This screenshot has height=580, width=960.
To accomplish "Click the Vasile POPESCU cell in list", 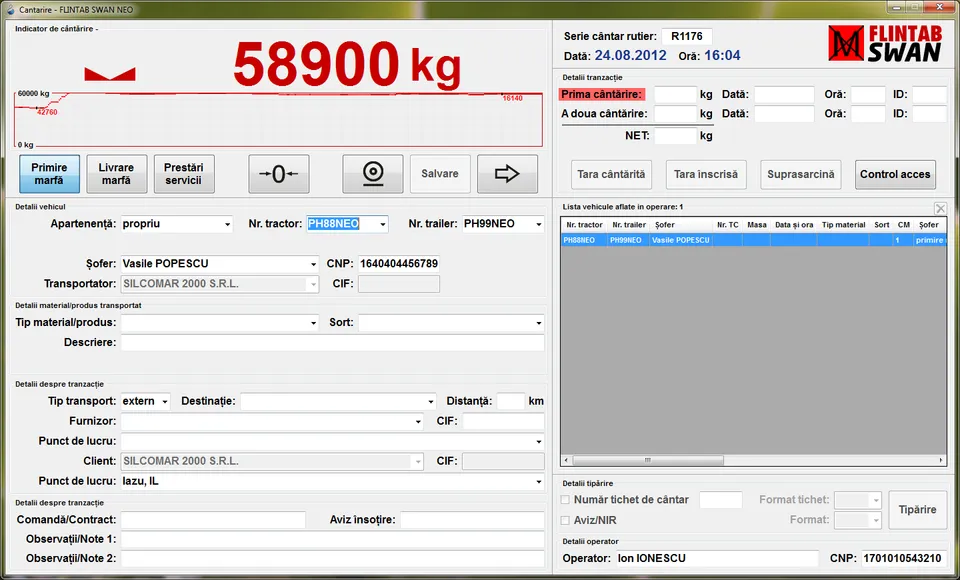I will (x=681, y=240).
